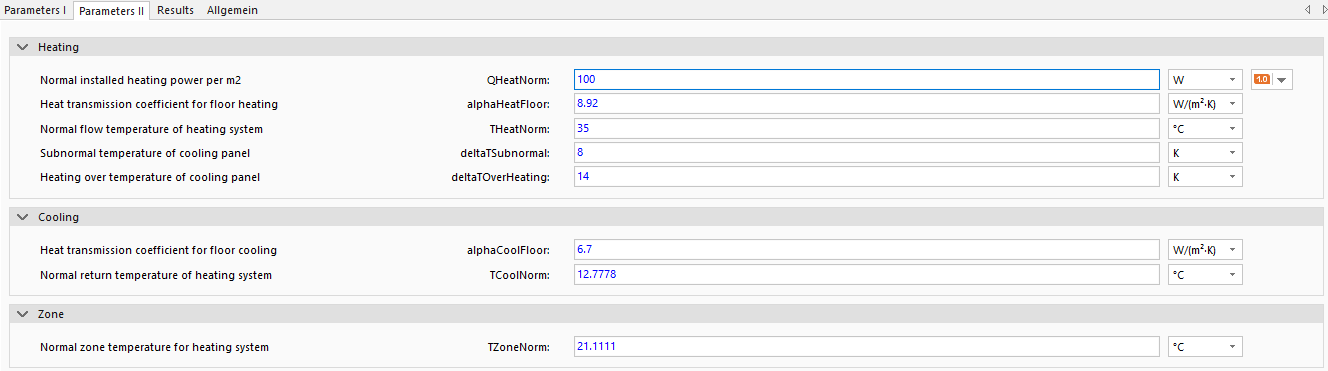This screenshot has height=371, width=1328.
Task: Open the alphaHeatFloor unit dropdown
Action: click(x=1205, y=104)
